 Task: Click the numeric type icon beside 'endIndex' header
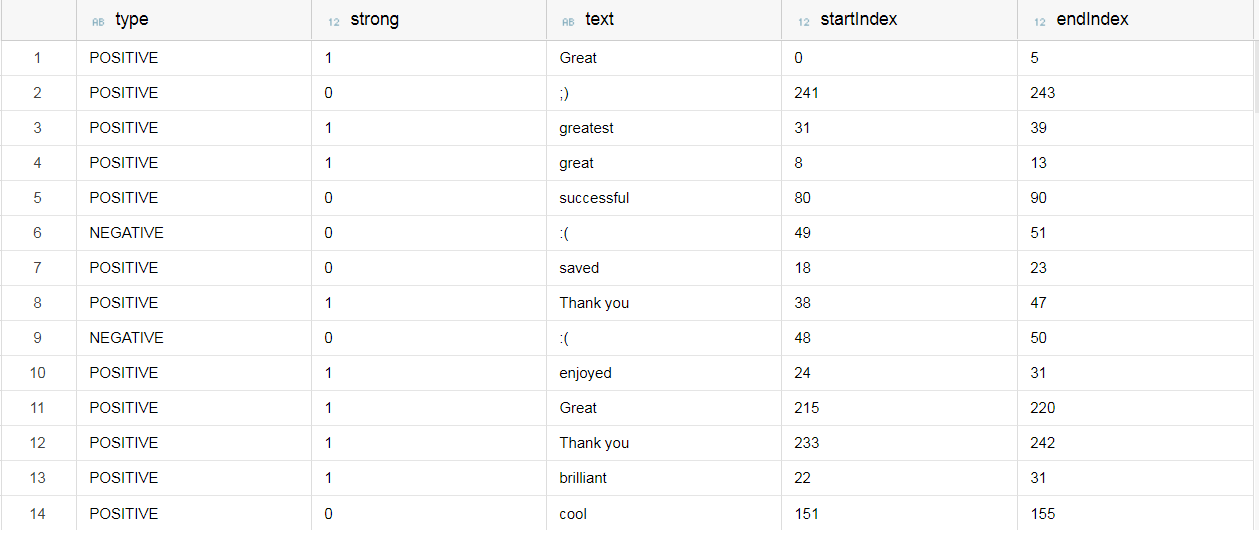[x=1039, y=21]
